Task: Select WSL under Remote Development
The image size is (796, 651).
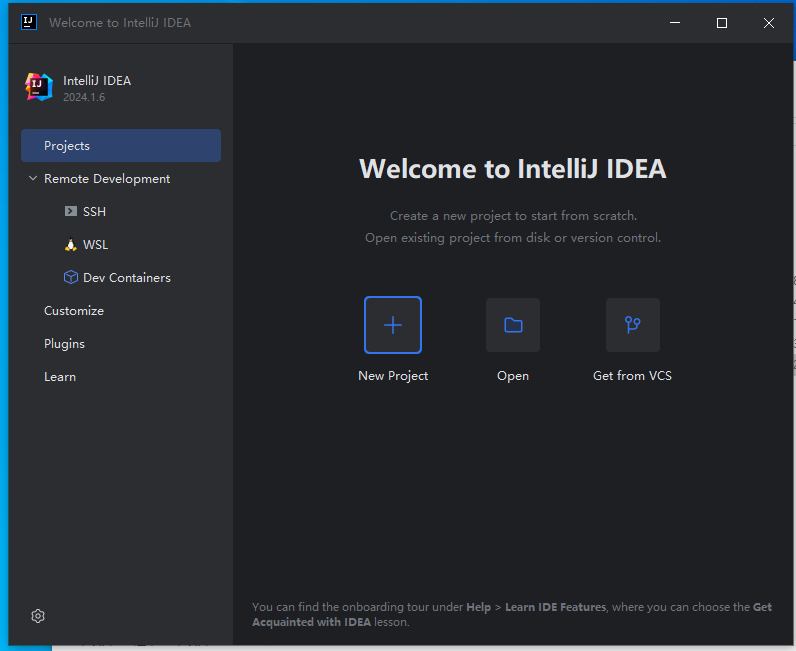Action: click(x=95, y=245)
